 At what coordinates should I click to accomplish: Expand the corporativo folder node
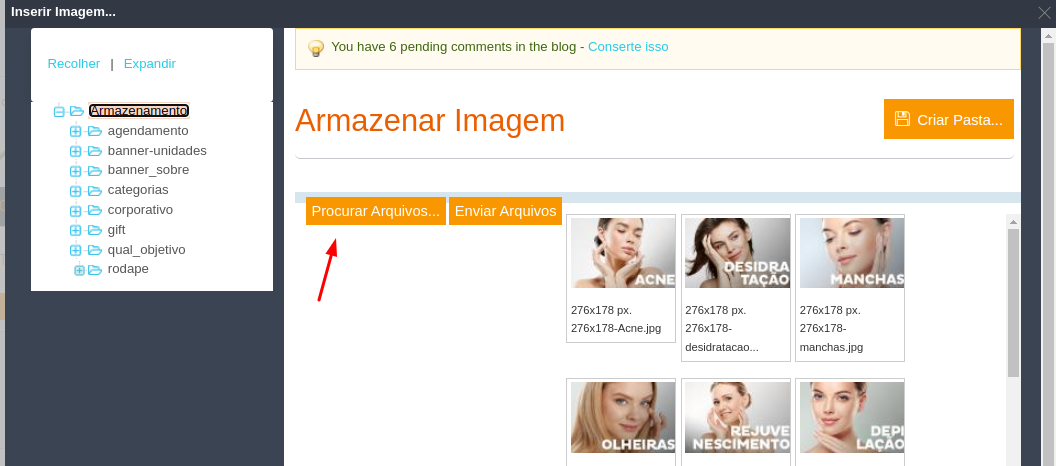[75, 210]
